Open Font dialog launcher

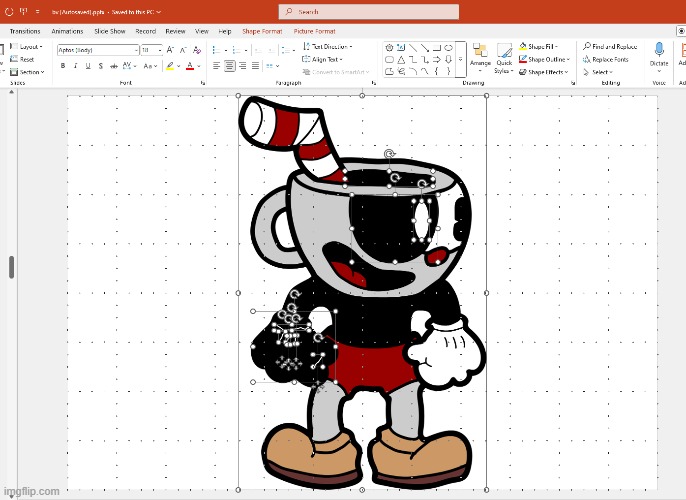(203, 83)
